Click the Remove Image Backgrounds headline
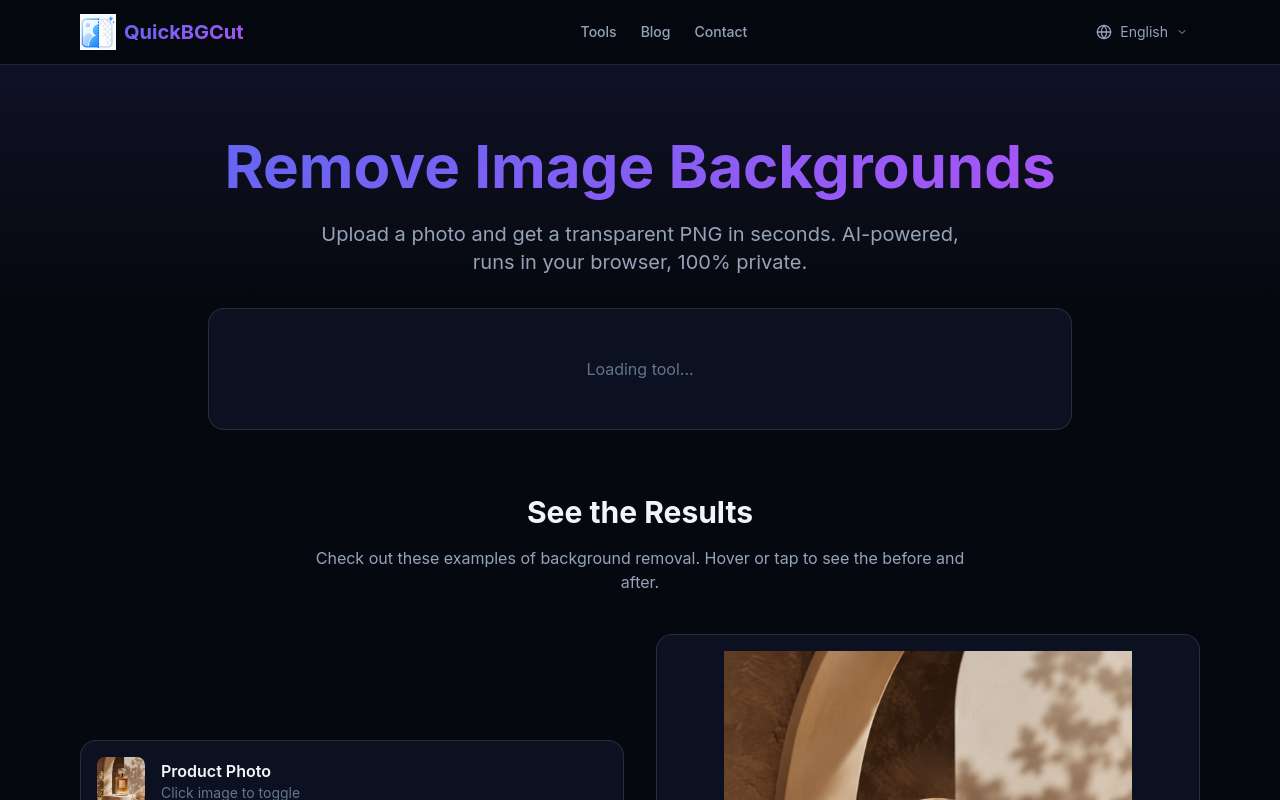The width and height of the screenshot is (1280, 800). pos(640,167)
